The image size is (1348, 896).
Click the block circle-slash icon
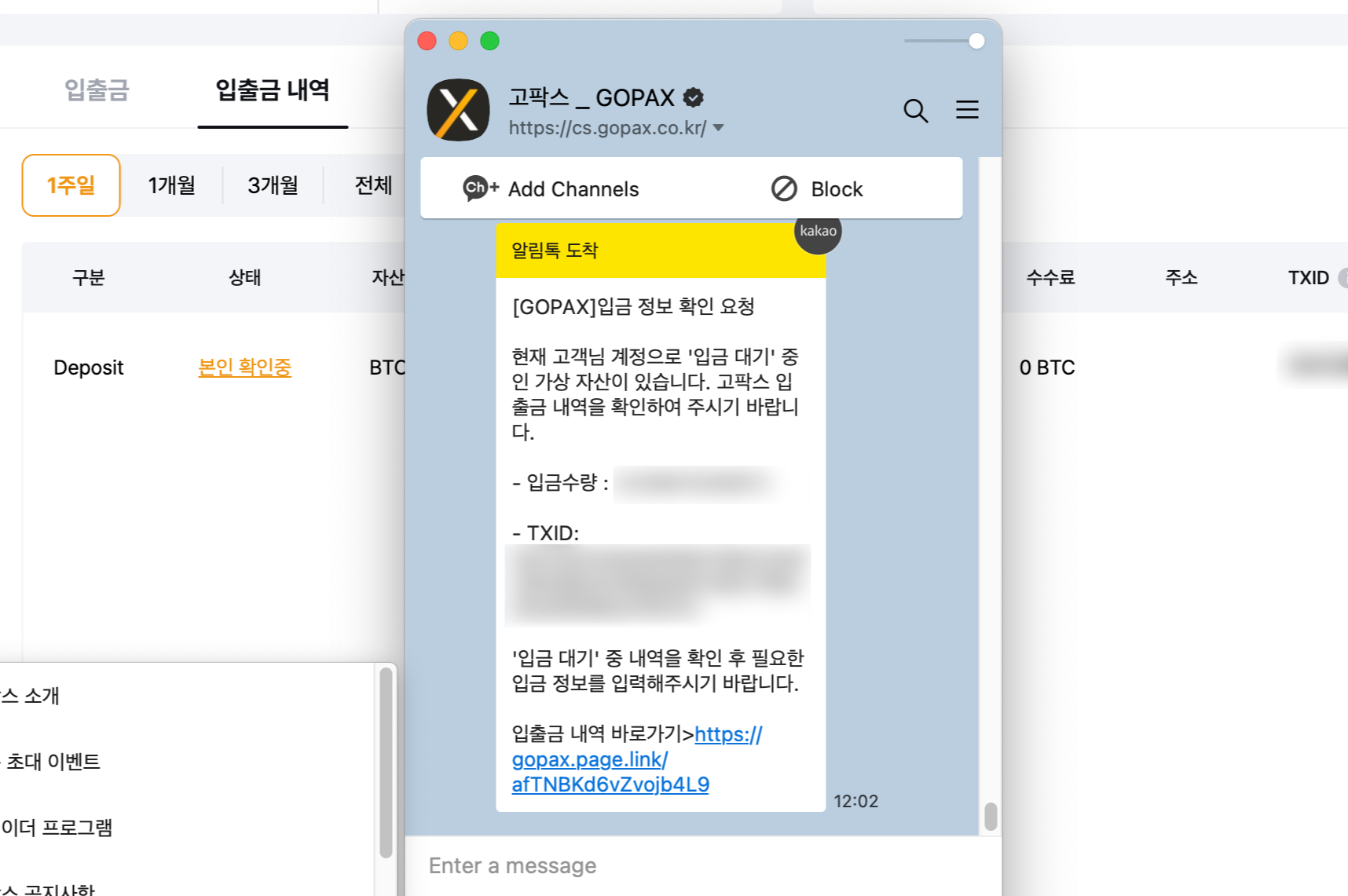(x=784, y=188)
